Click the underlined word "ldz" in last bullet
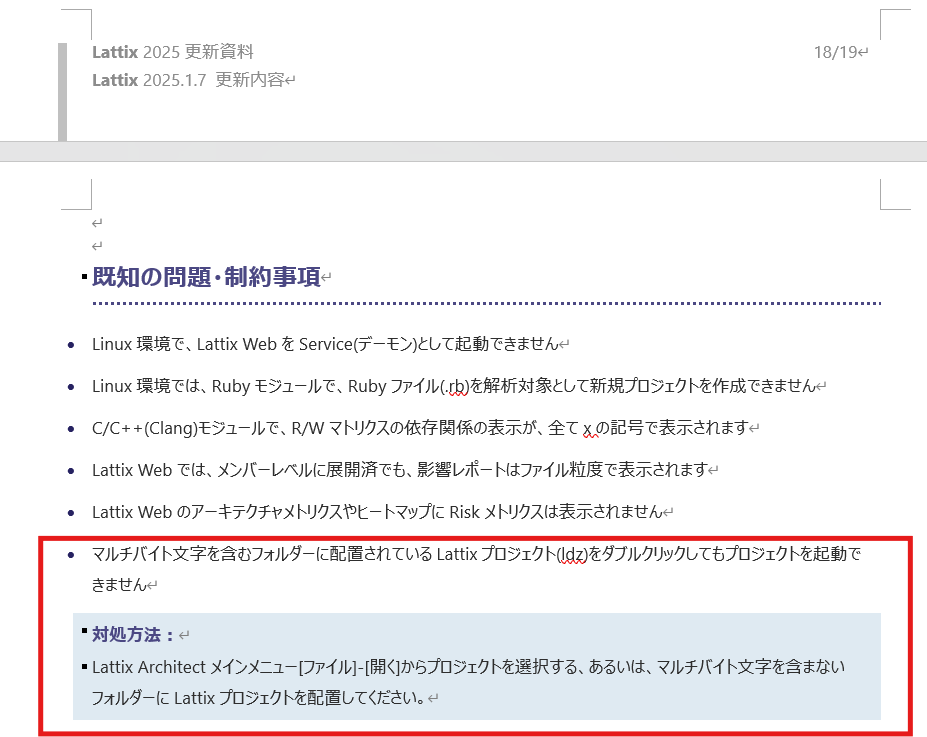The image size is (927, 737). coord(572,556)
